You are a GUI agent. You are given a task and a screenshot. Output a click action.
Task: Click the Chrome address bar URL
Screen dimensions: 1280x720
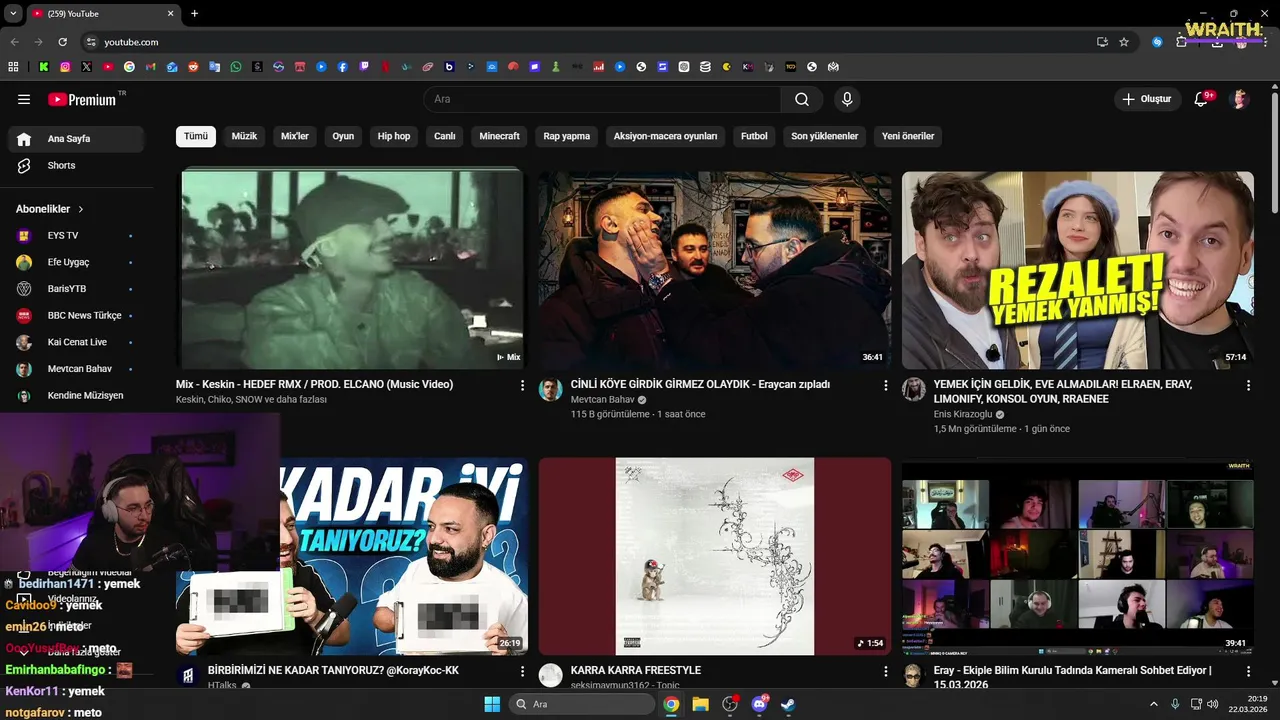131,42
